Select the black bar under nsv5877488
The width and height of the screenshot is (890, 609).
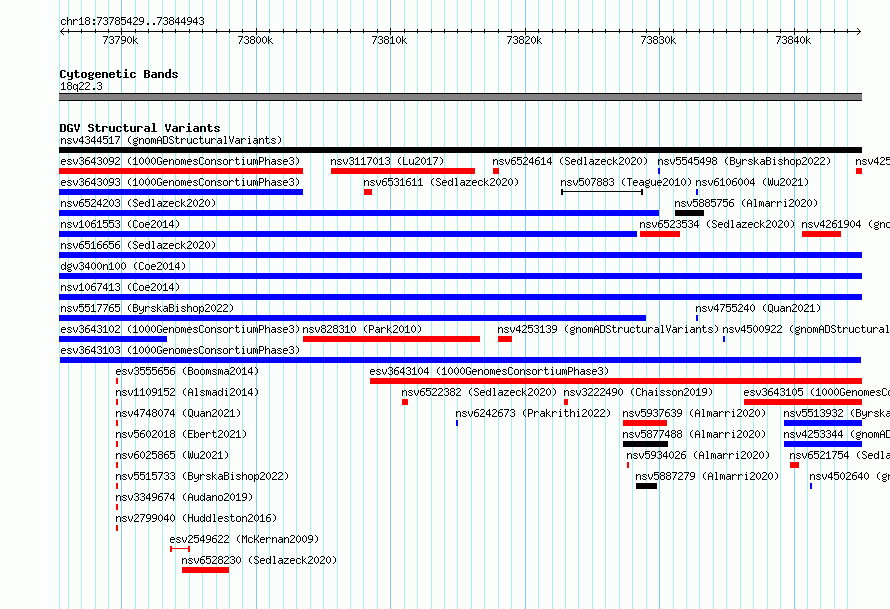[x=645, y=444]
